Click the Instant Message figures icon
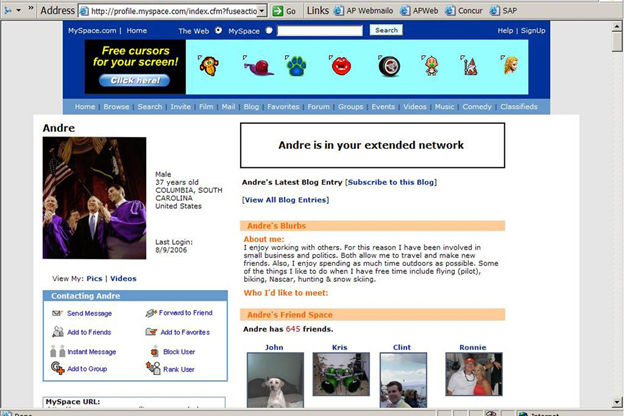 (58, 351)
